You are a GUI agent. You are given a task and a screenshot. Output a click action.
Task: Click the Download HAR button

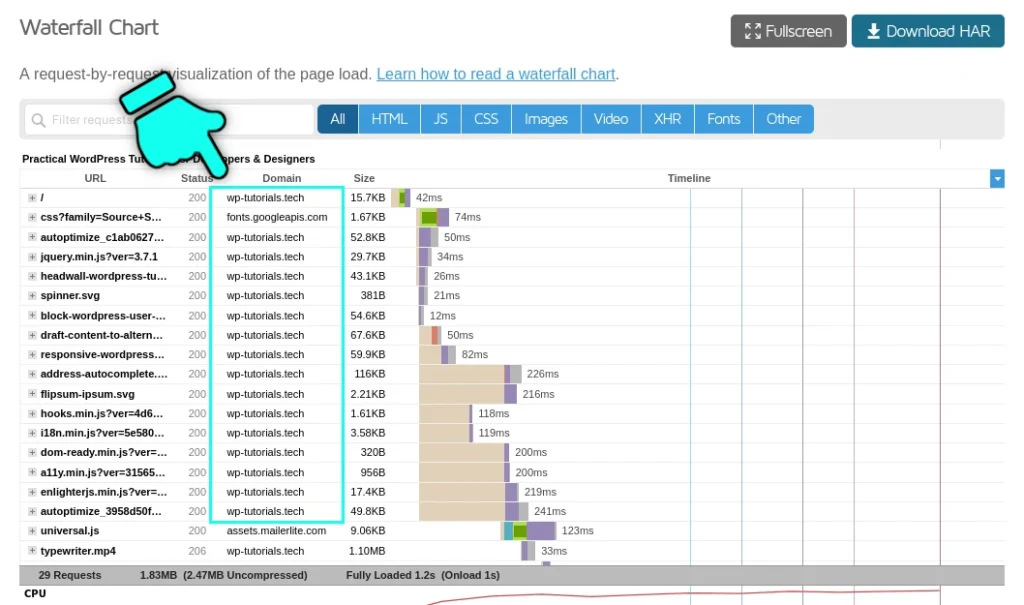click(928, 31)
